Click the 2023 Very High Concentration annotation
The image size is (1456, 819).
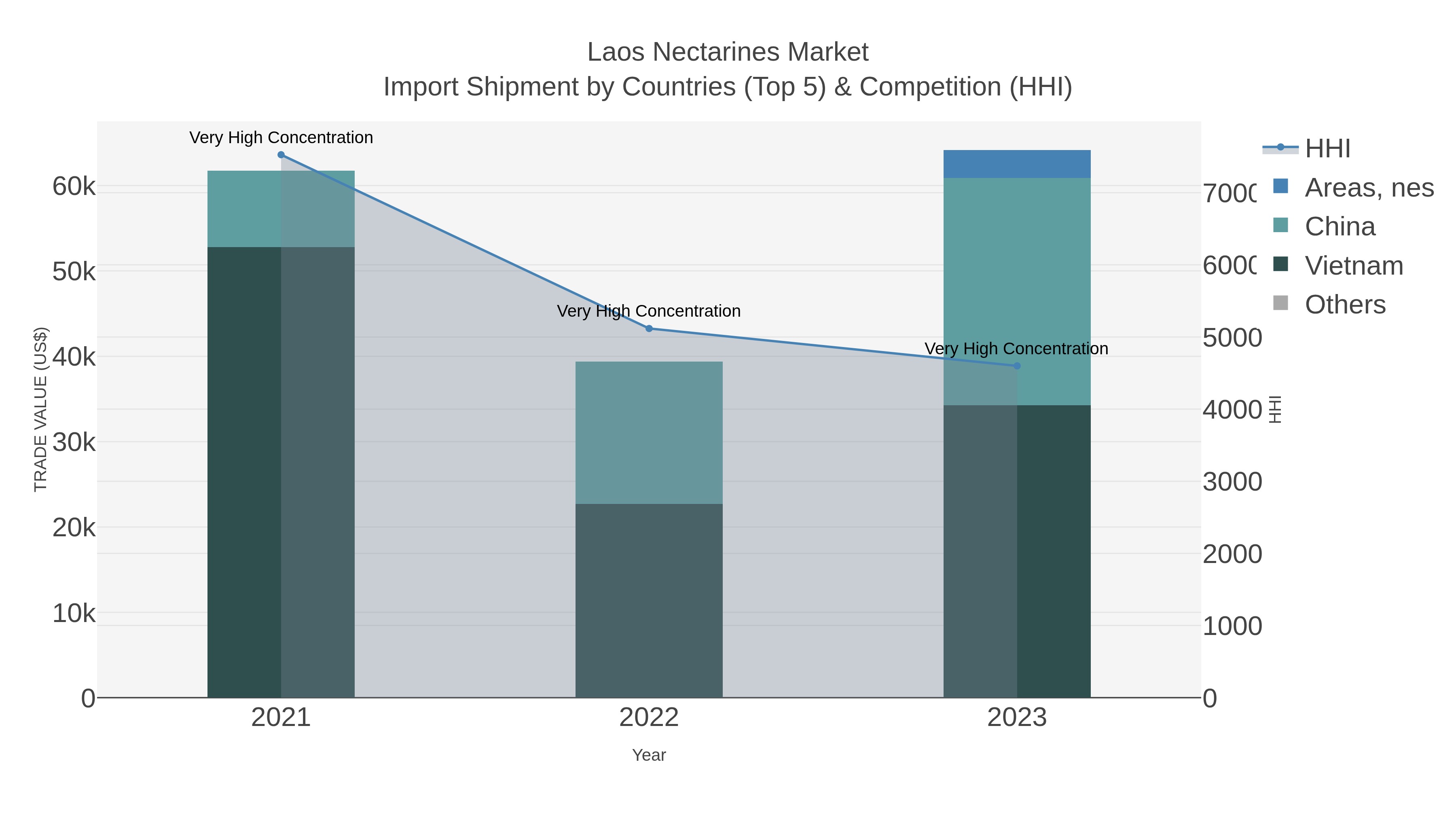(x=1016, y=348)
